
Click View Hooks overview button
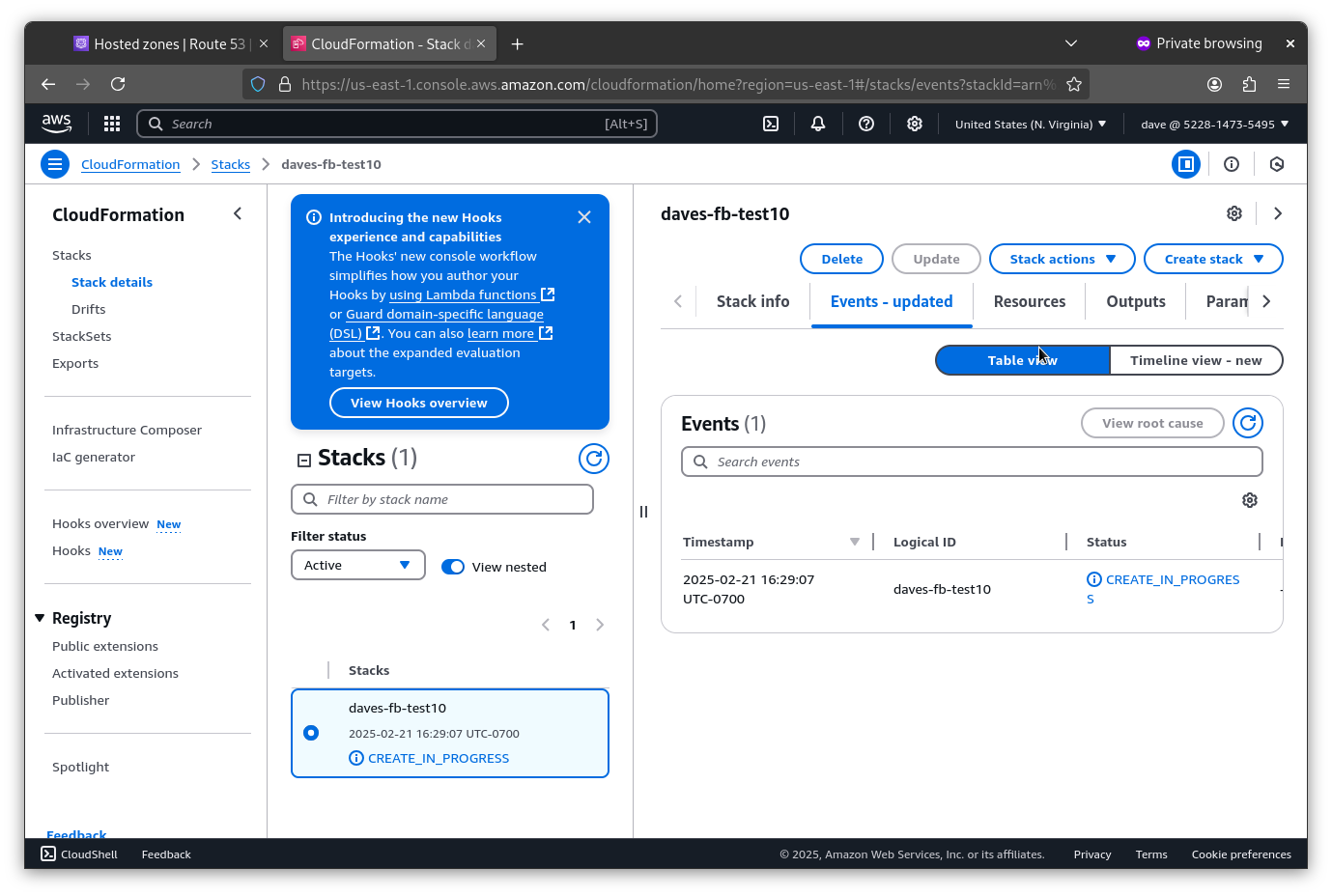419,403
